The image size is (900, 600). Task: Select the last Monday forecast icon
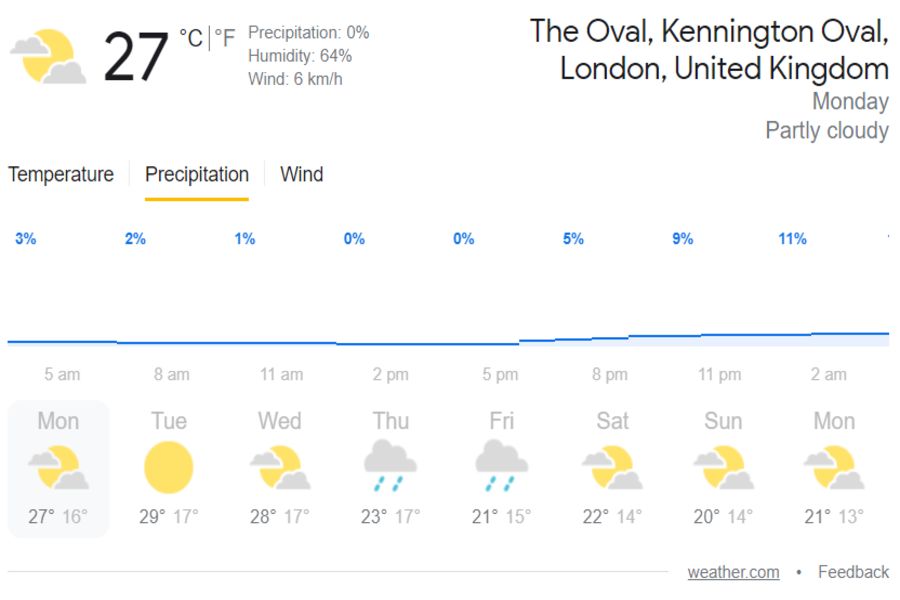[x=833, y=468]
